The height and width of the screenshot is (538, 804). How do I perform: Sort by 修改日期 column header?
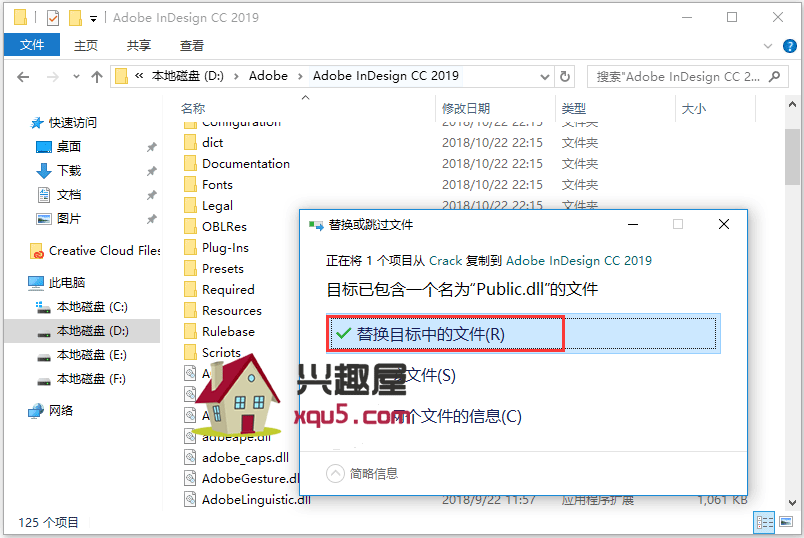click(x=466, y=109)
